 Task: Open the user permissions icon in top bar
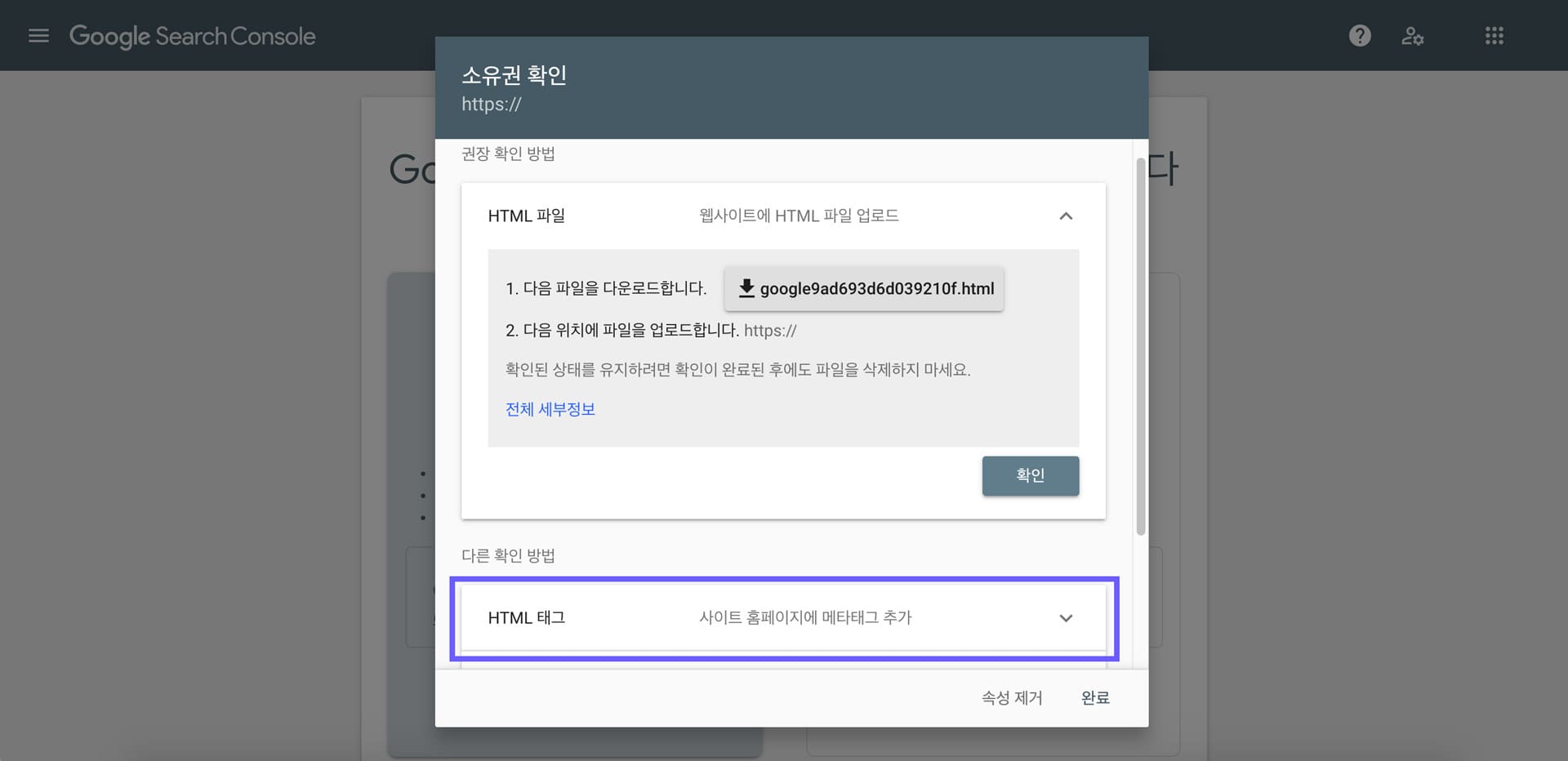(x=1413, y=36)
